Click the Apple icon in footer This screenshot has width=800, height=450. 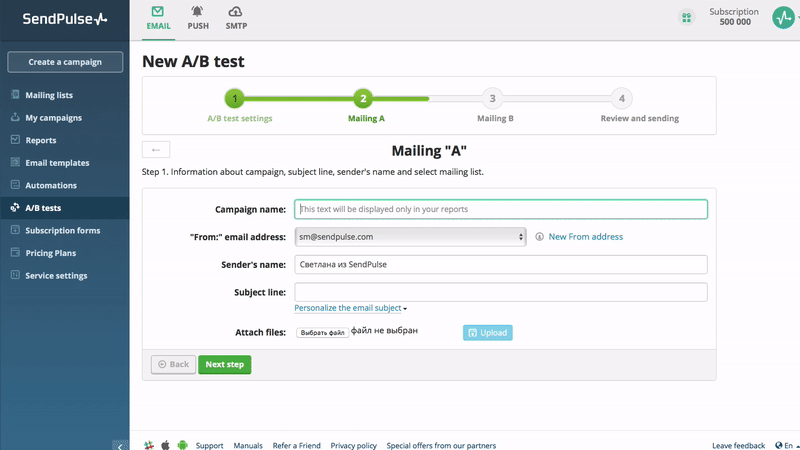165,445
